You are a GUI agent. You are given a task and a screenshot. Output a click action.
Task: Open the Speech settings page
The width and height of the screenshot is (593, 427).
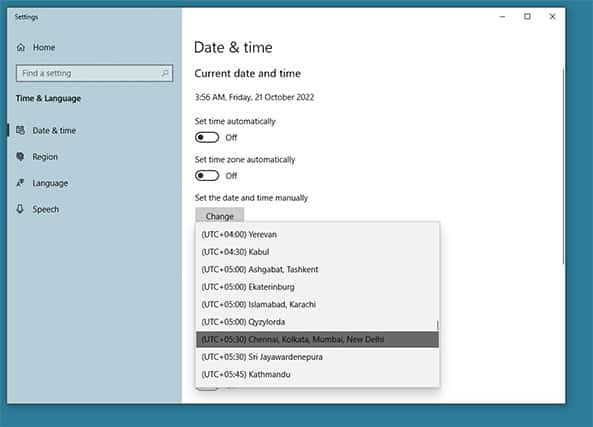click(x=45, y=209)
